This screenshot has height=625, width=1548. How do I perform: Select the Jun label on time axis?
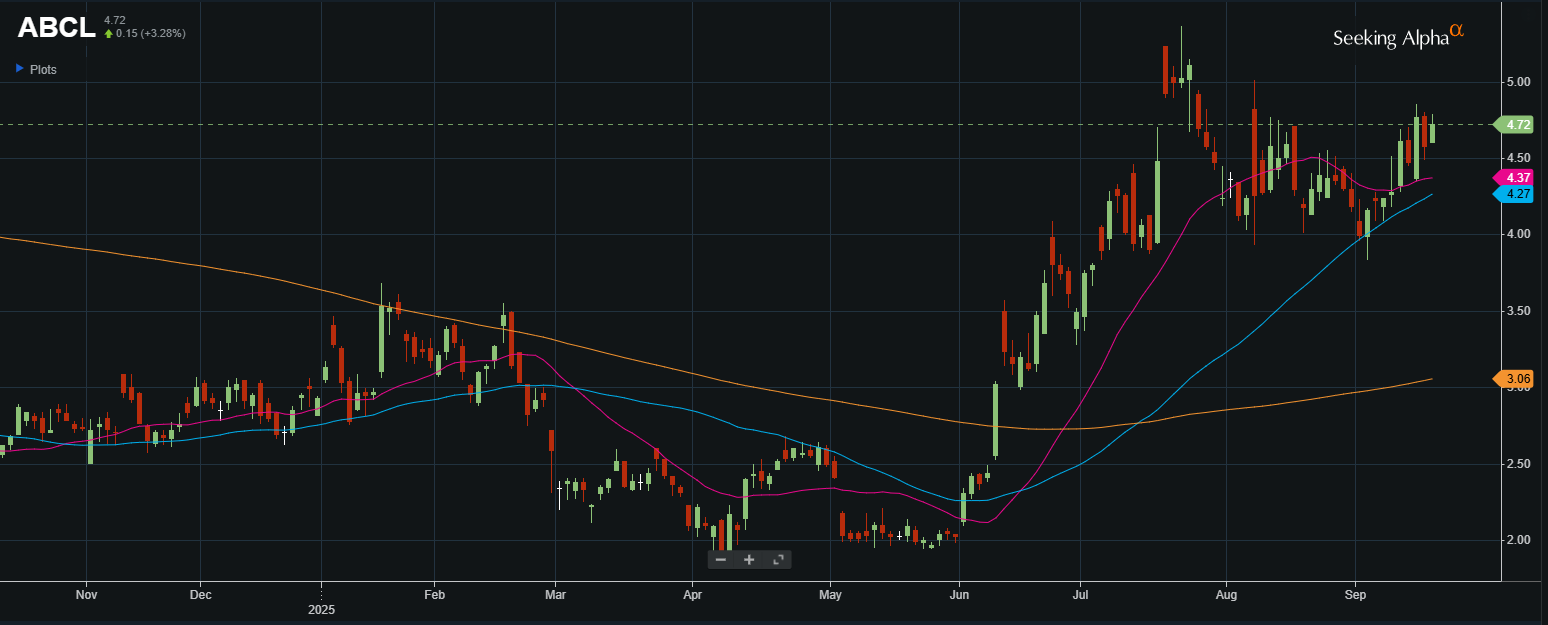[x=959, y=595]
